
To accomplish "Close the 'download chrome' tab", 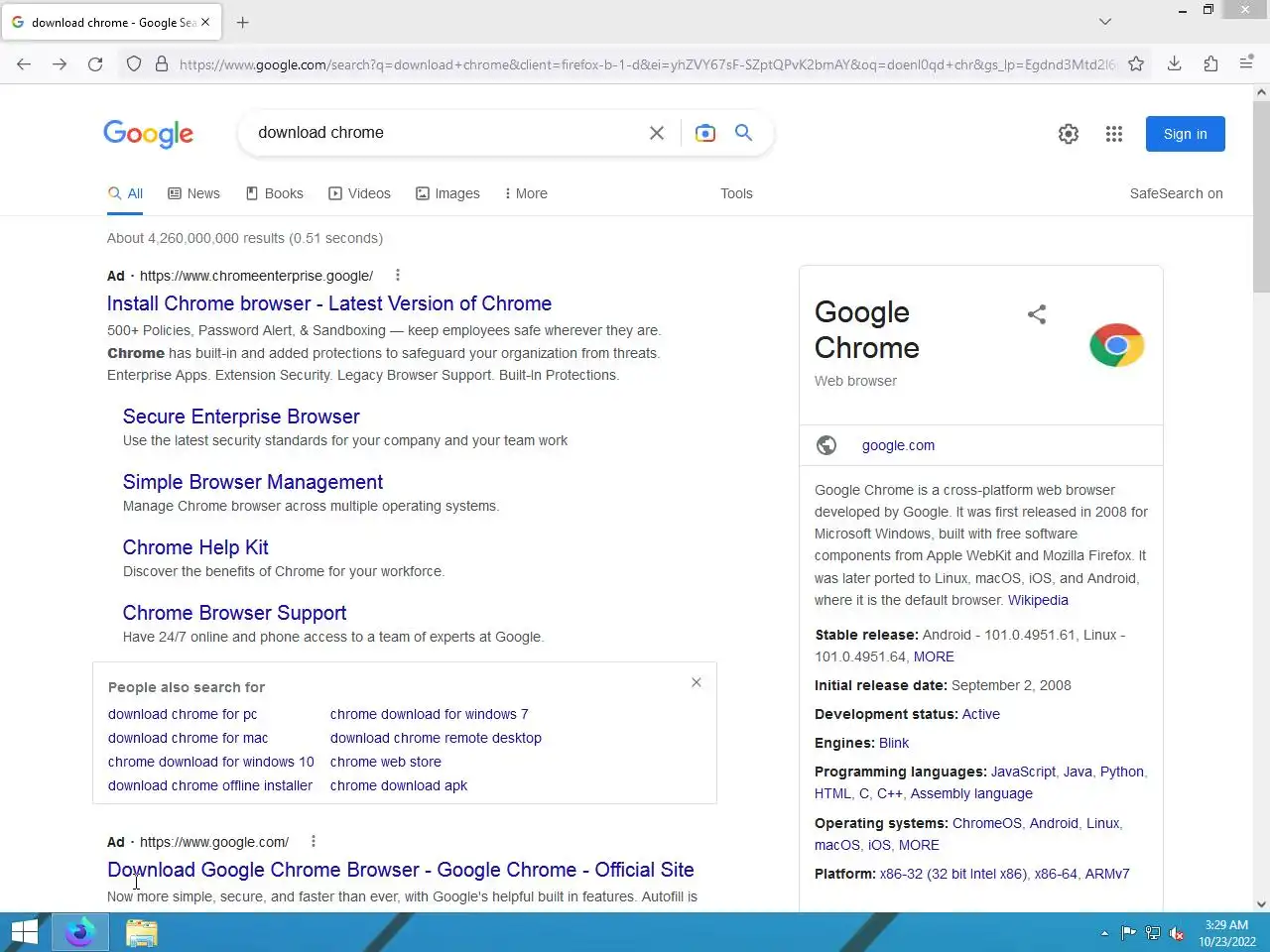I will coord(205,22).
